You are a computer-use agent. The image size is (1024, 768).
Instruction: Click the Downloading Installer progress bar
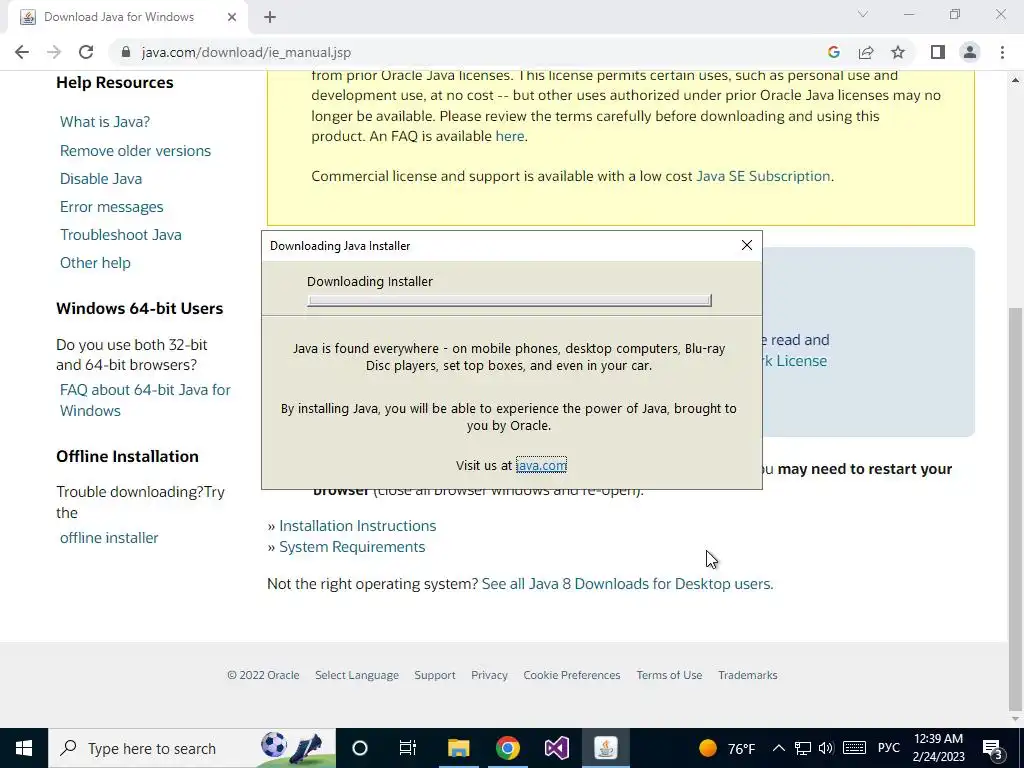pyautogui.click(x=509, y=300)
